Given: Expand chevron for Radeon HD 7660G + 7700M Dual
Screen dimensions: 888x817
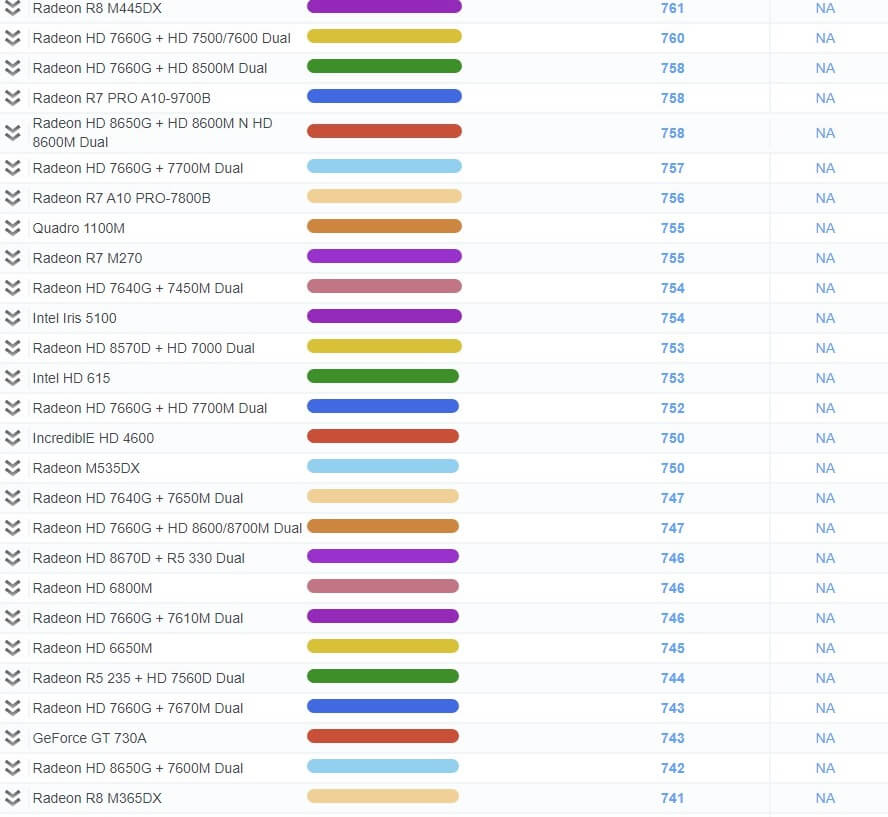Looking at the screenshot, I should pos(12,168).
